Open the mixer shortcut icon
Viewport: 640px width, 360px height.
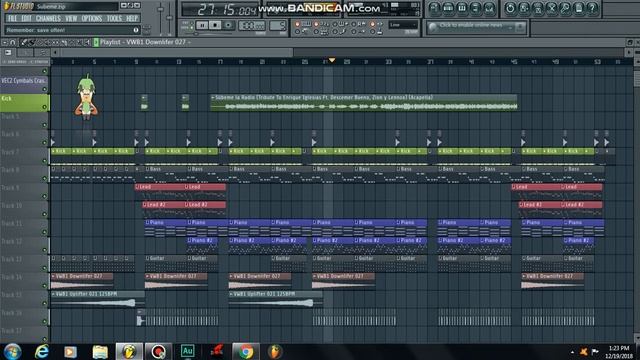tap(489, 8)
